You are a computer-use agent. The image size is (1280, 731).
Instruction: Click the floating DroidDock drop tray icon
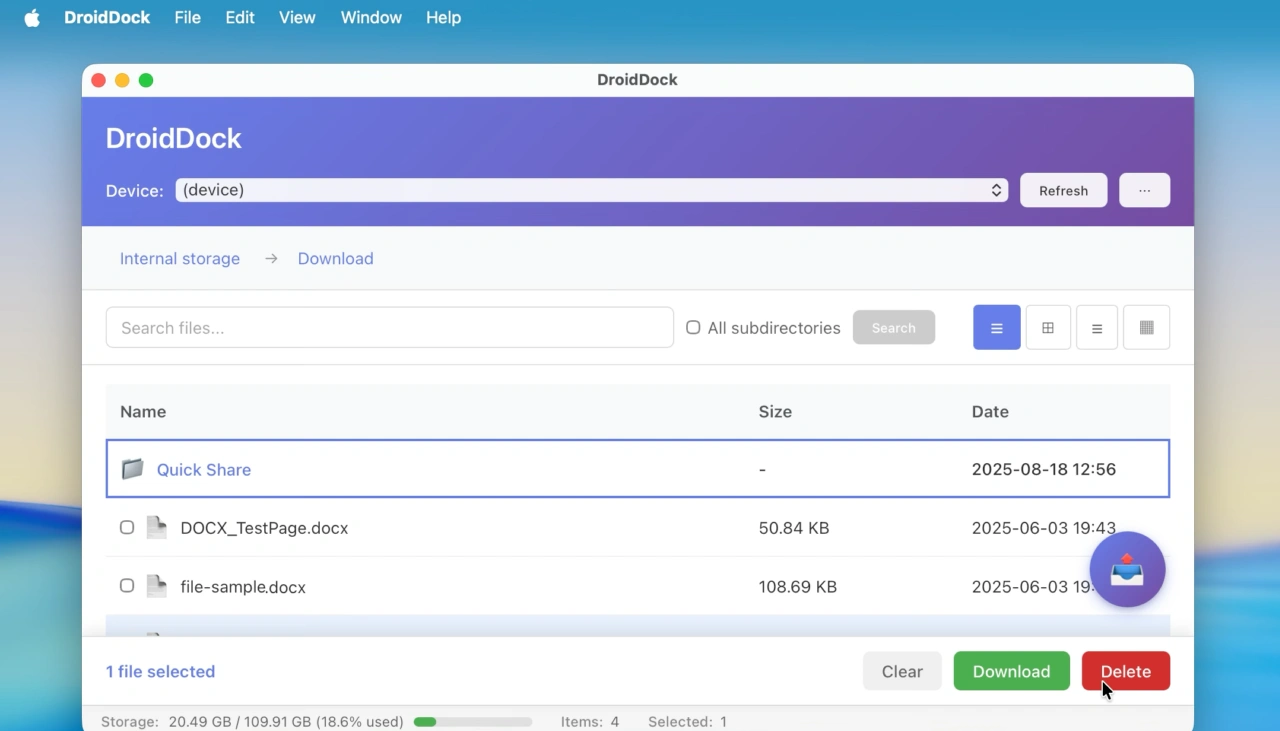[1127, 569]
